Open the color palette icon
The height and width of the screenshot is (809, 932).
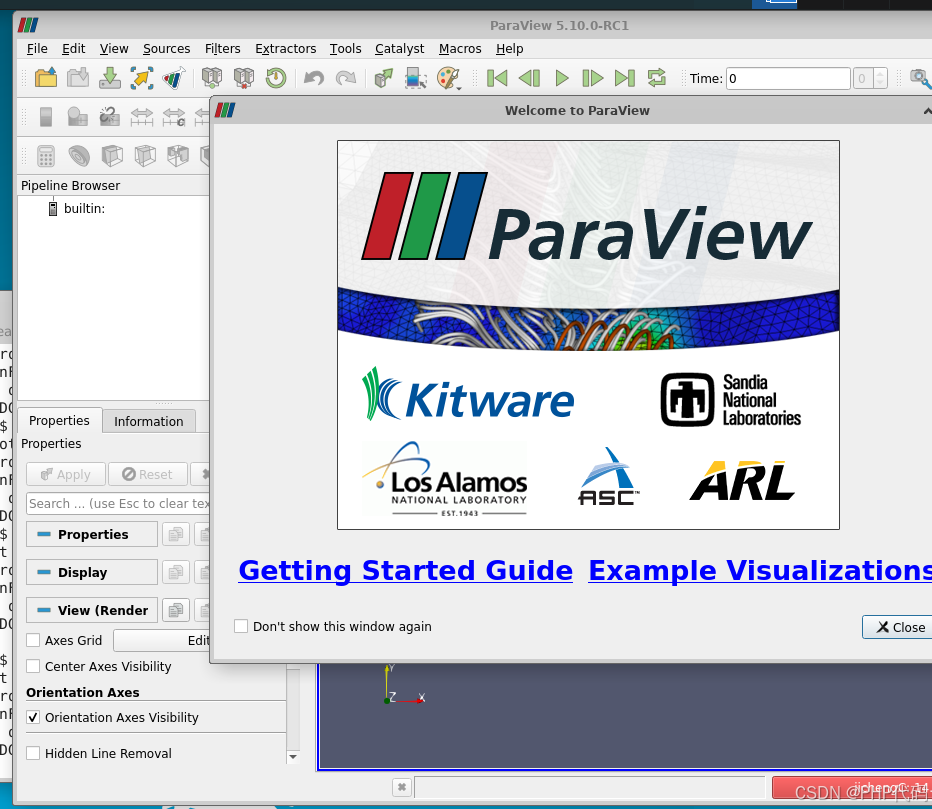(448, 78)
